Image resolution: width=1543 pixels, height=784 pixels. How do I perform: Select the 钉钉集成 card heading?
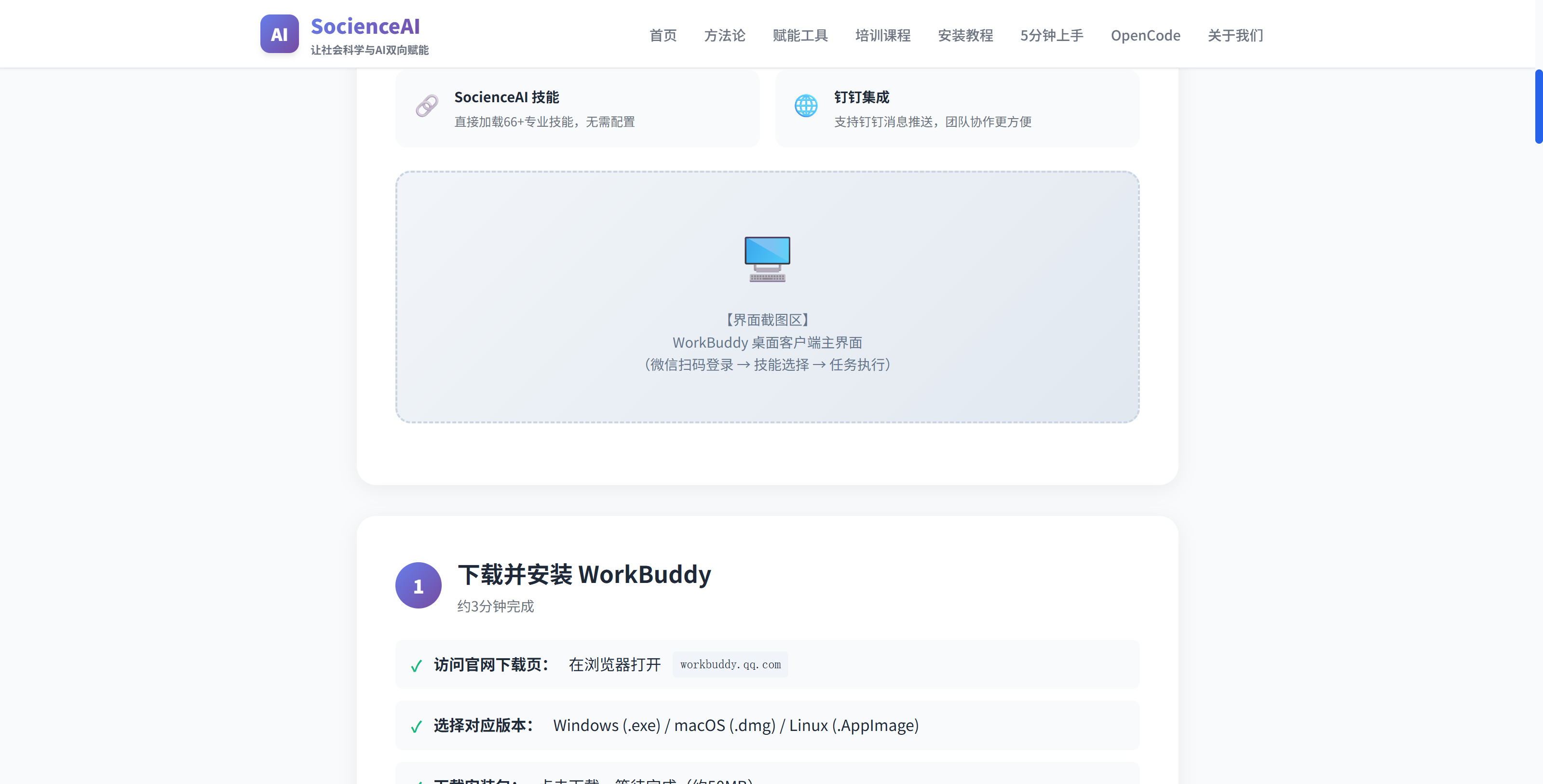tap(861, 97)
